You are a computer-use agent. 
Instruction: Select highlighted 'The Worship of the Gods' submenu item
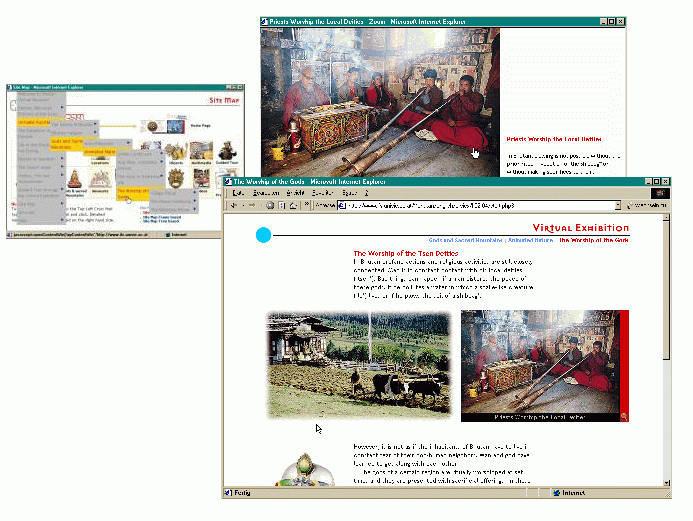[133, 194]
